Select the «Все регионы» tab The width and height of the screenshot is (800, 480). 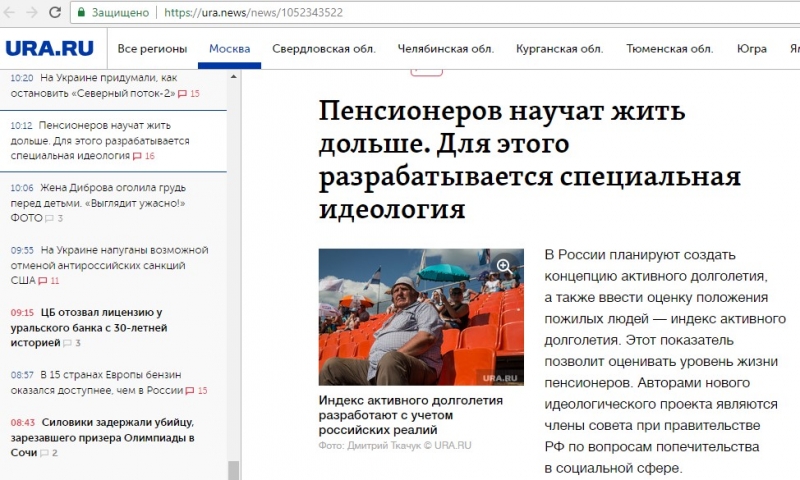coord(152,49)
